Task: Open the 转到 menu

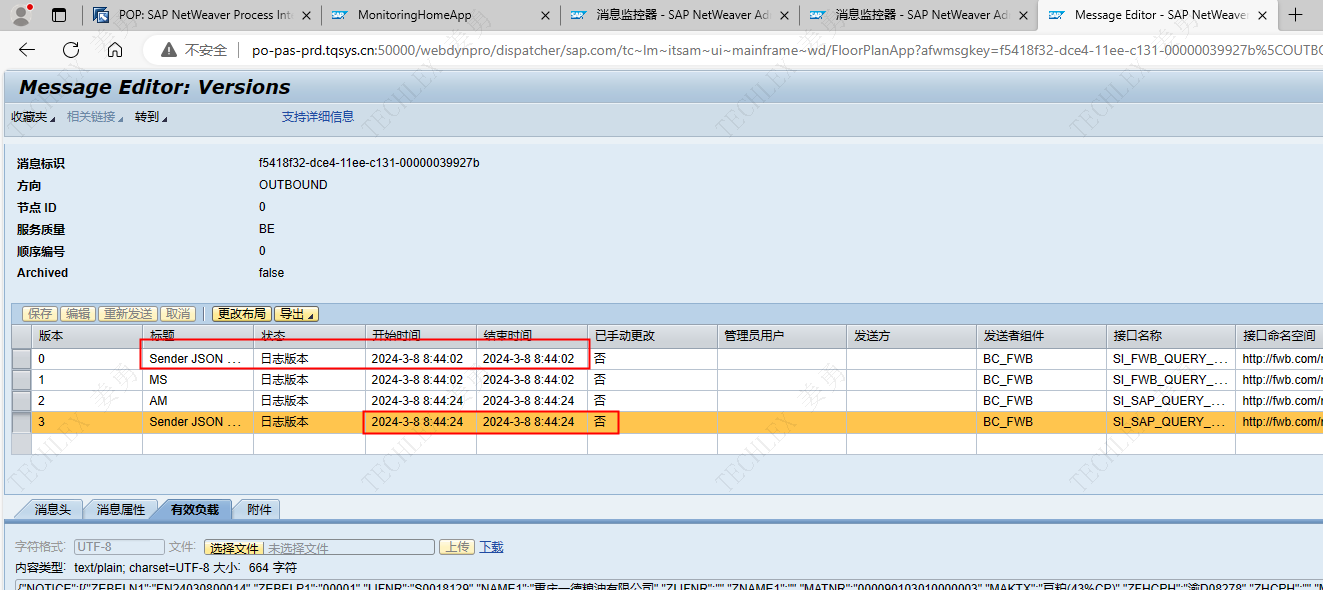Action: tap(151, 117)
